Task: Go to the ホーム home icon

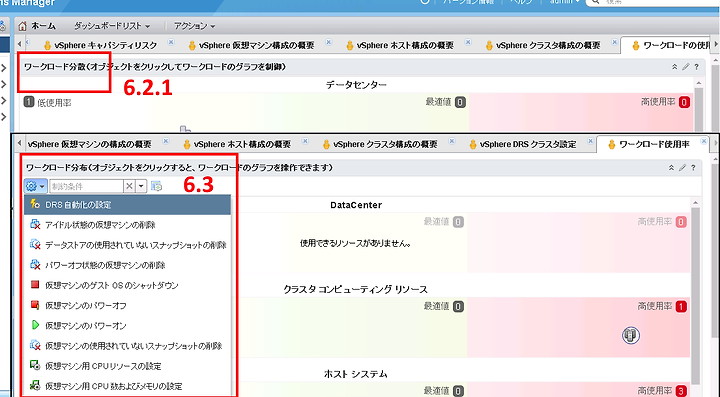Action: click(x=22, y=26)
